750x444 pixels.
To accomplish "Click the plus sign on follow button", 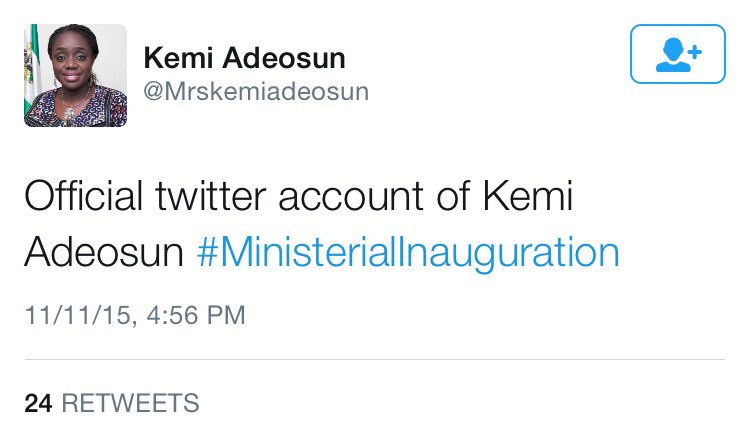I will (x=693, y=49).
